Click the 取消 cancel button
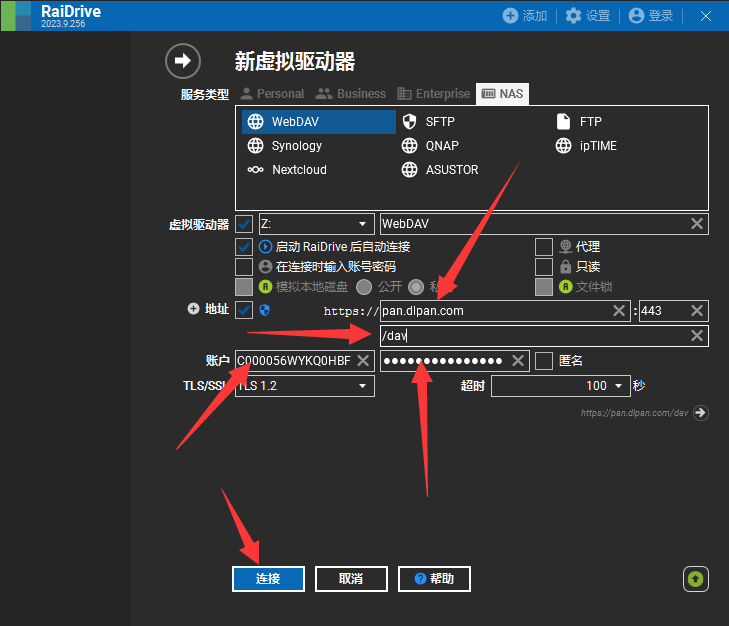The height and width of the screenshot is (626, 729). coord(351,579)
